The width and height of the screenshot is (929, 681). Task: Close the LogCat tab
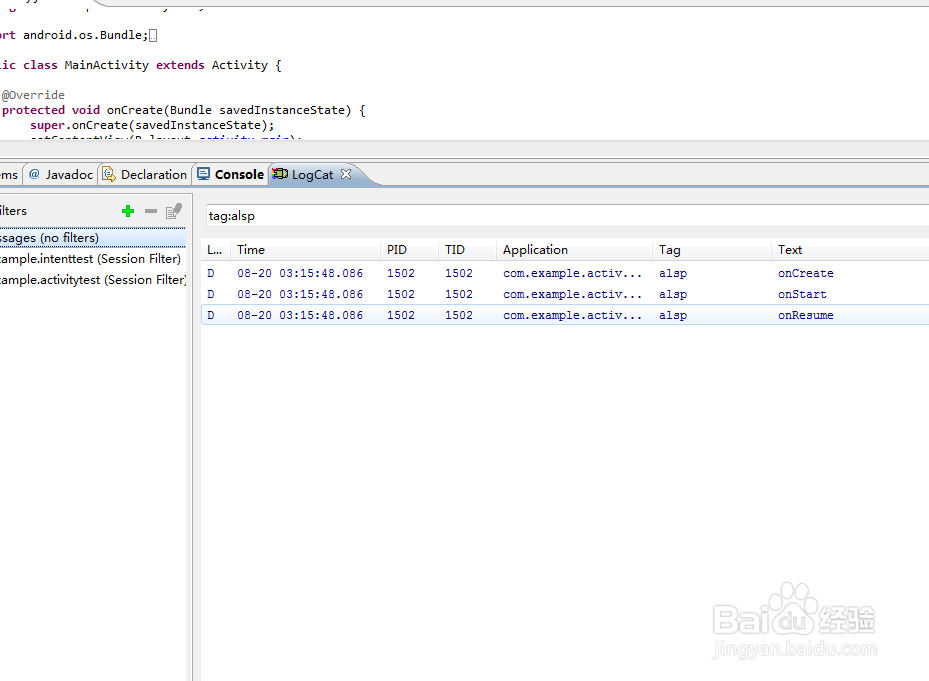coord(346,174)
